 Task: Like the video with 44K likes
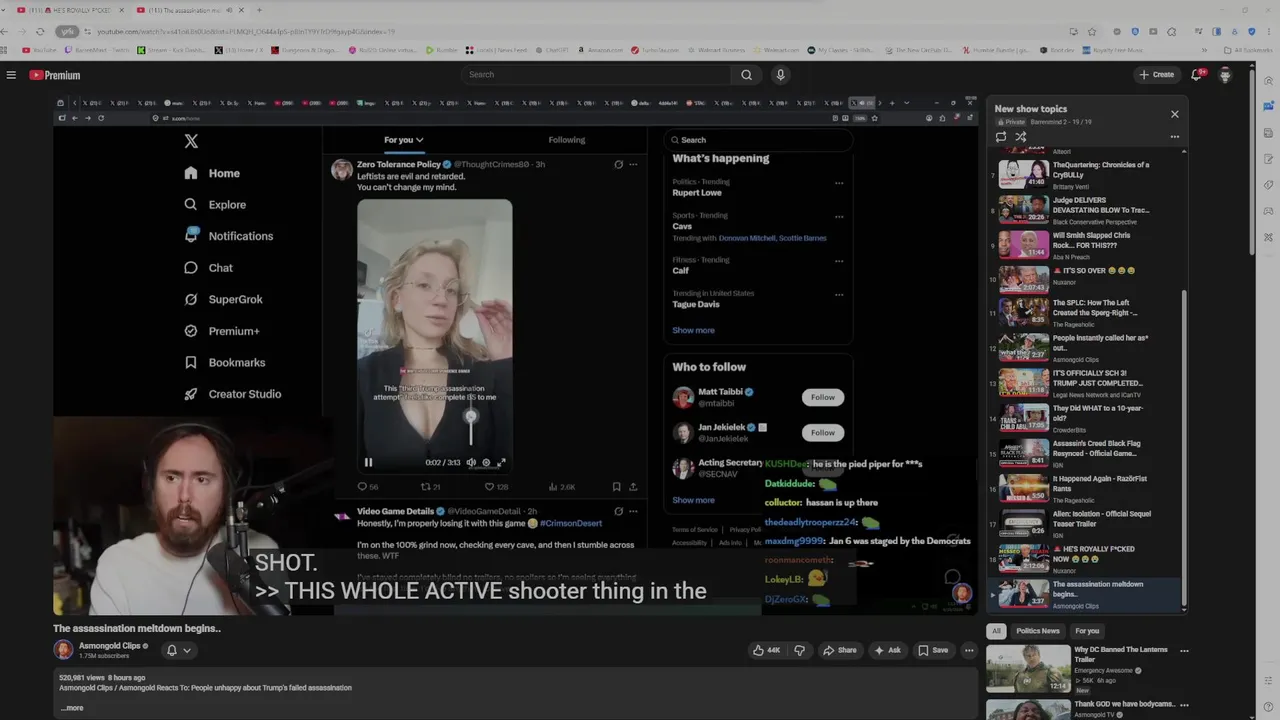[x=767, y=650]
